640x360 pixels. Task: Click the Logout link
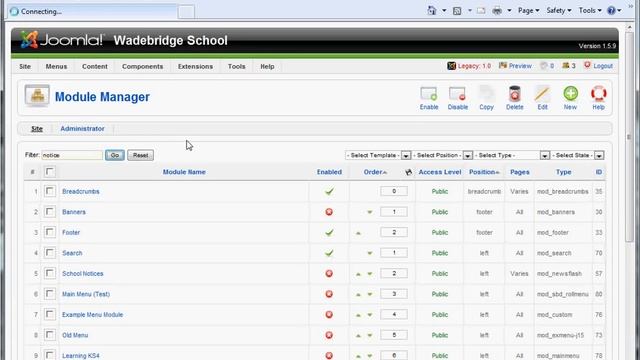pos(603,66)
